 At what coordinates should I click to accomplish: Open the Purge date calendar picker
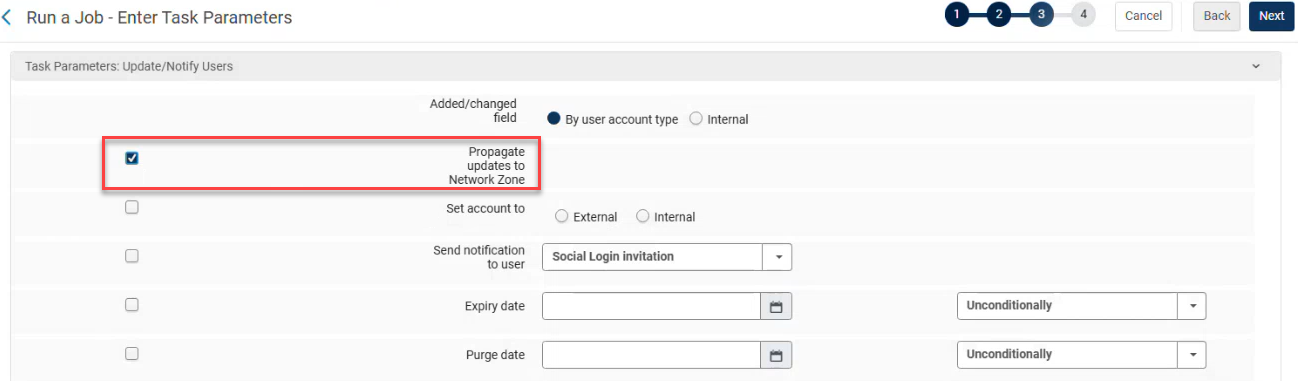click(776, 355)
